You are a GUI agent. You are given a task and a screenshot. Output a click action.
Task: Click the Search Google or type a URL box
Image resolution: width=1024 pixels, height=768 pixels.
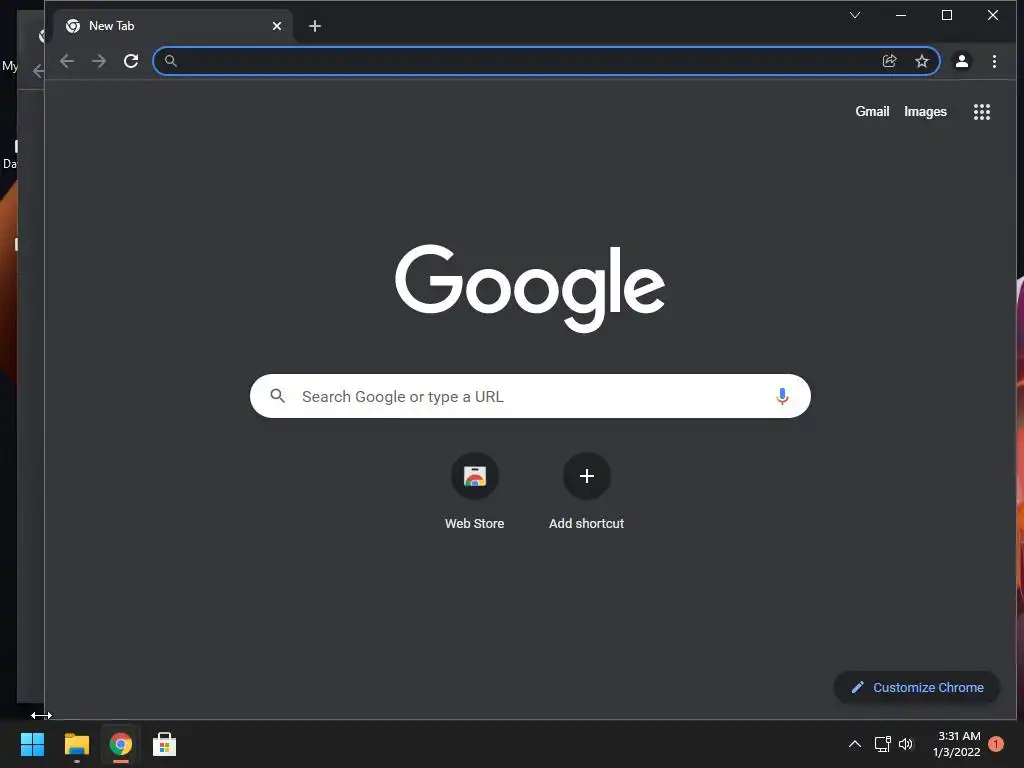tap(530, 396)
